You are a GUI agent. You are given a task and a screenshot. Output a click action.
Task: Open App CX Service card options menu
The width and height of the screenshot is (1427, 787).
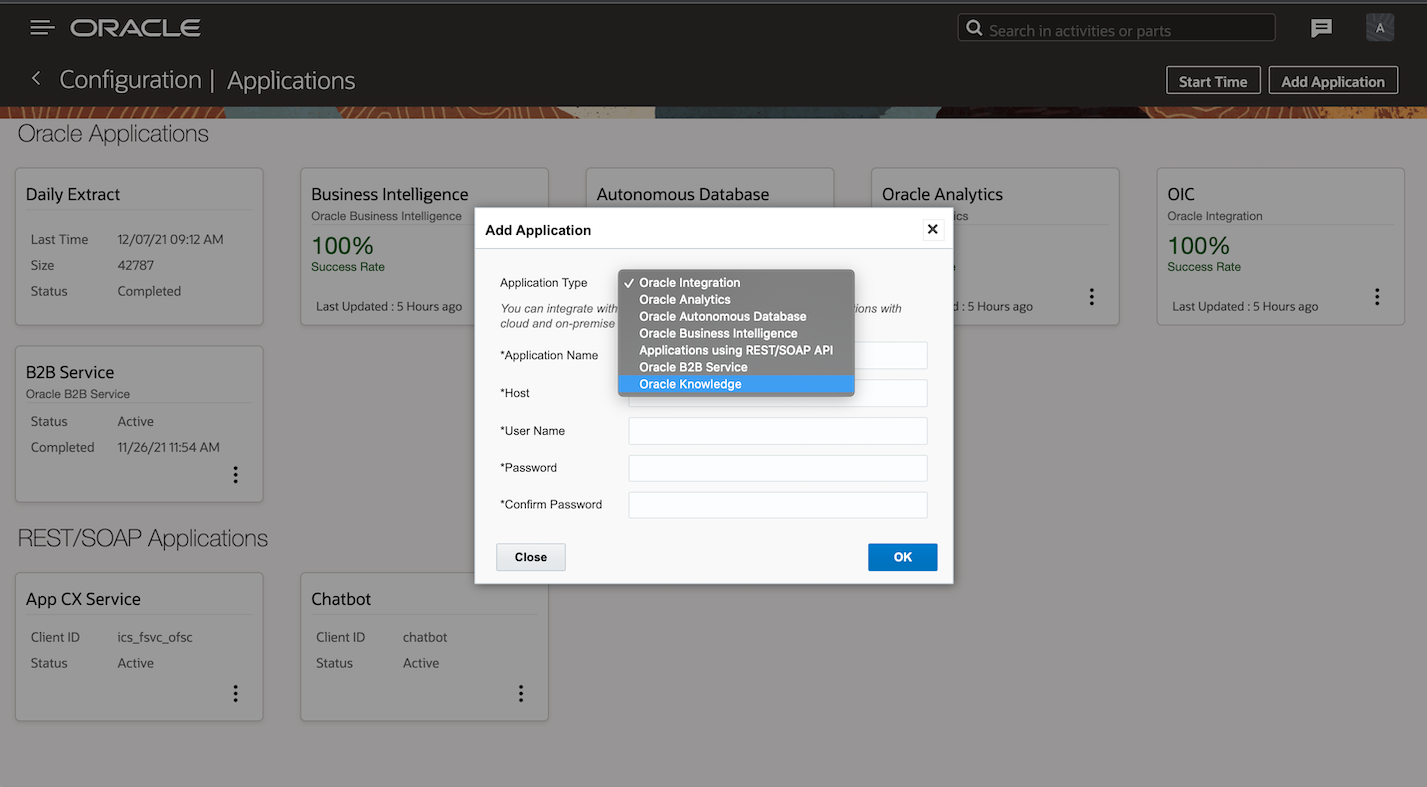236,693
